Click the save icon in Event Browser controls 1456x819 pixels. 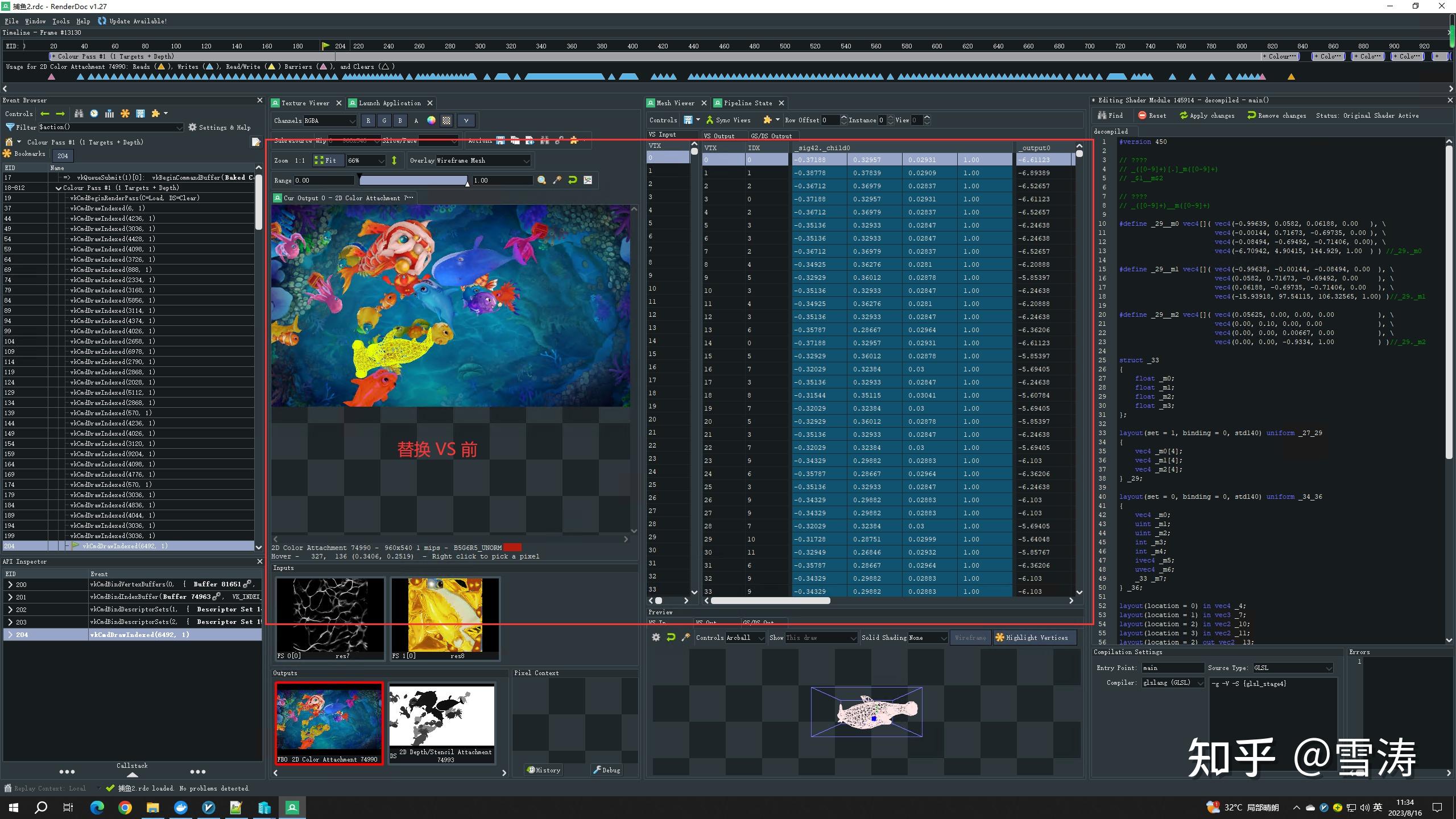(x=140, y=114)
